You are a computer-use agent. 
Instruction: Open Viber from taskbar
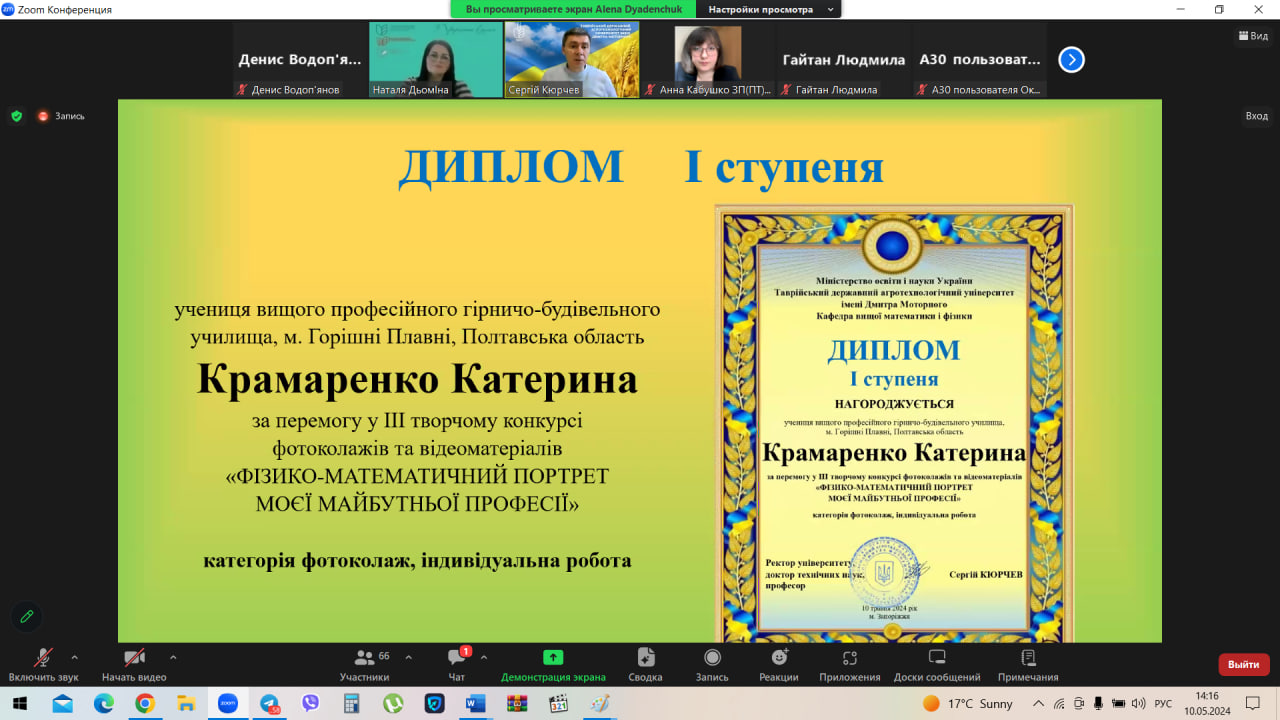pos(310,704)
